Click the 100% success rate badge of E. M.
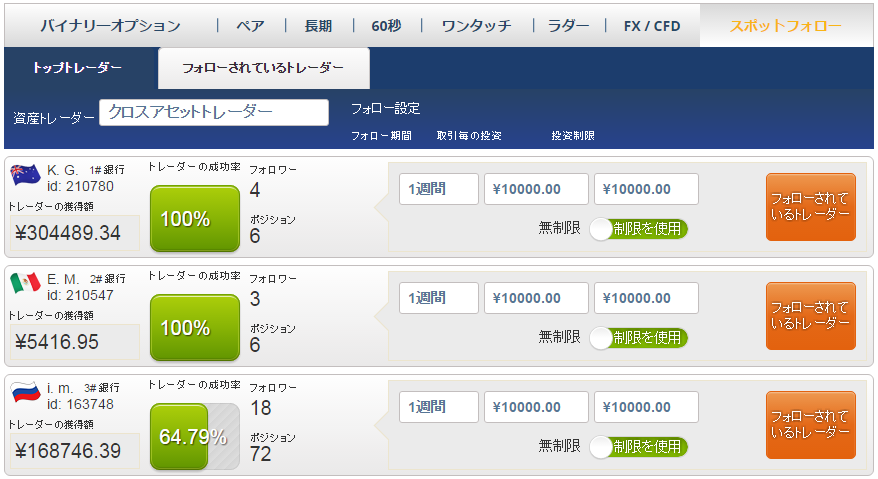The height and width of the screenshot is (479, 878). [x=195, y=328]
